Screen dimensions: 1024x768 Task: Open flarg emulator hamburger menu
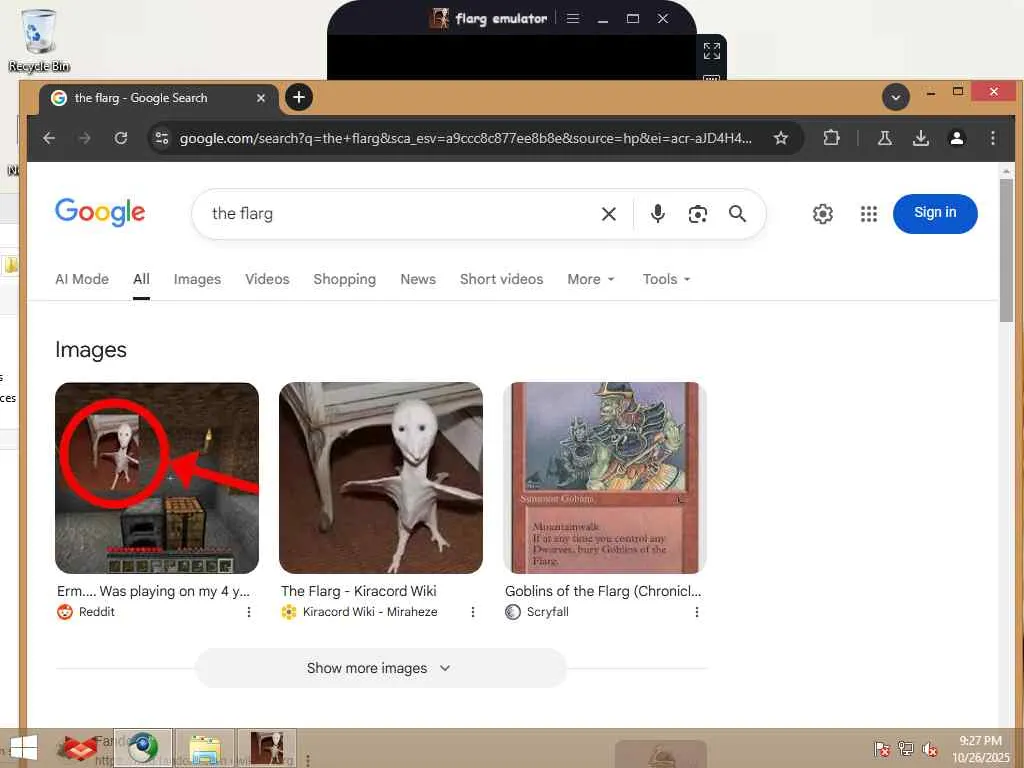pos(573,18)
